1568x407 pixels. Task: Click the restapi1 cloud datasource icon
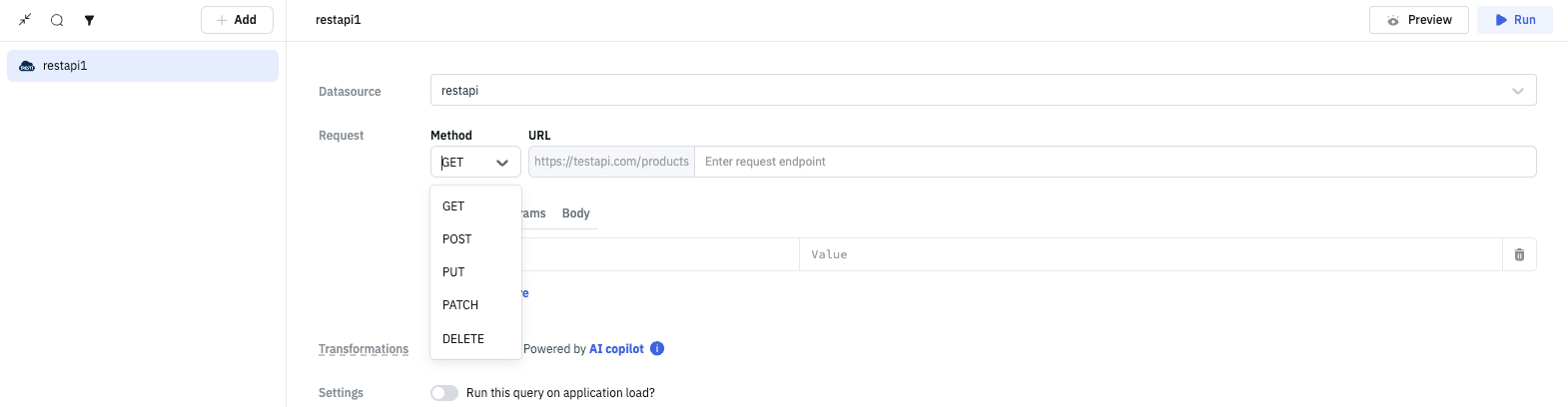point(27,66)
